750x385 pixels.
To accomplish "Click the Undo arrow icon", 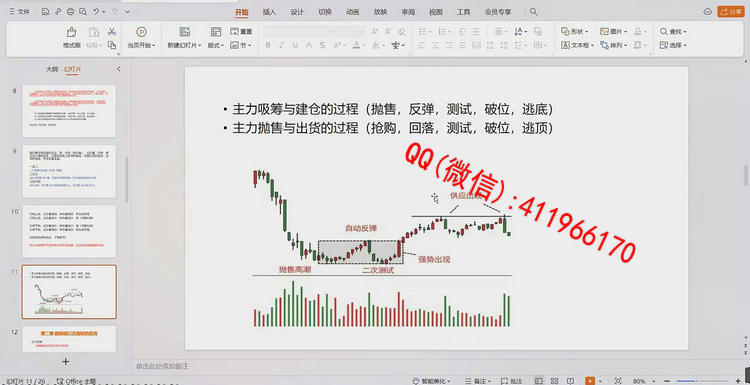I will (96, 11).
